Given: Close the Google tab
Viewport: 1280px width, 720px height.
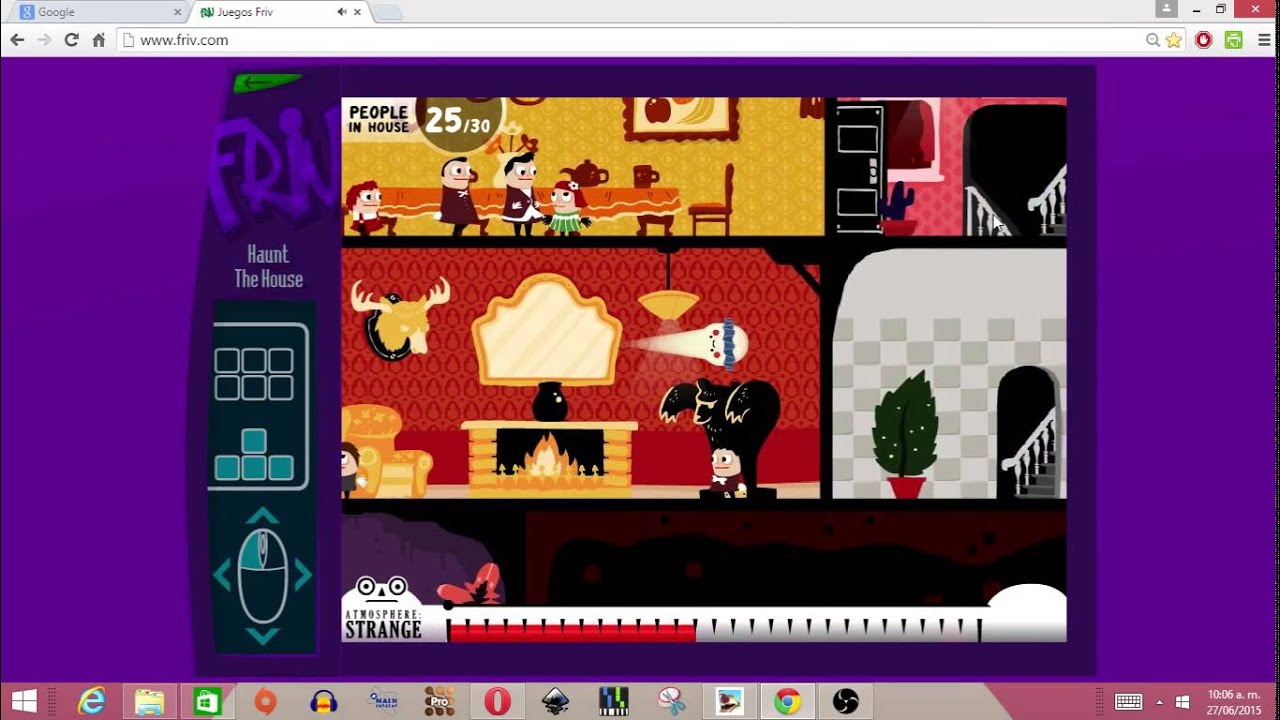Looking at the screenshot, I should [178, 12].
